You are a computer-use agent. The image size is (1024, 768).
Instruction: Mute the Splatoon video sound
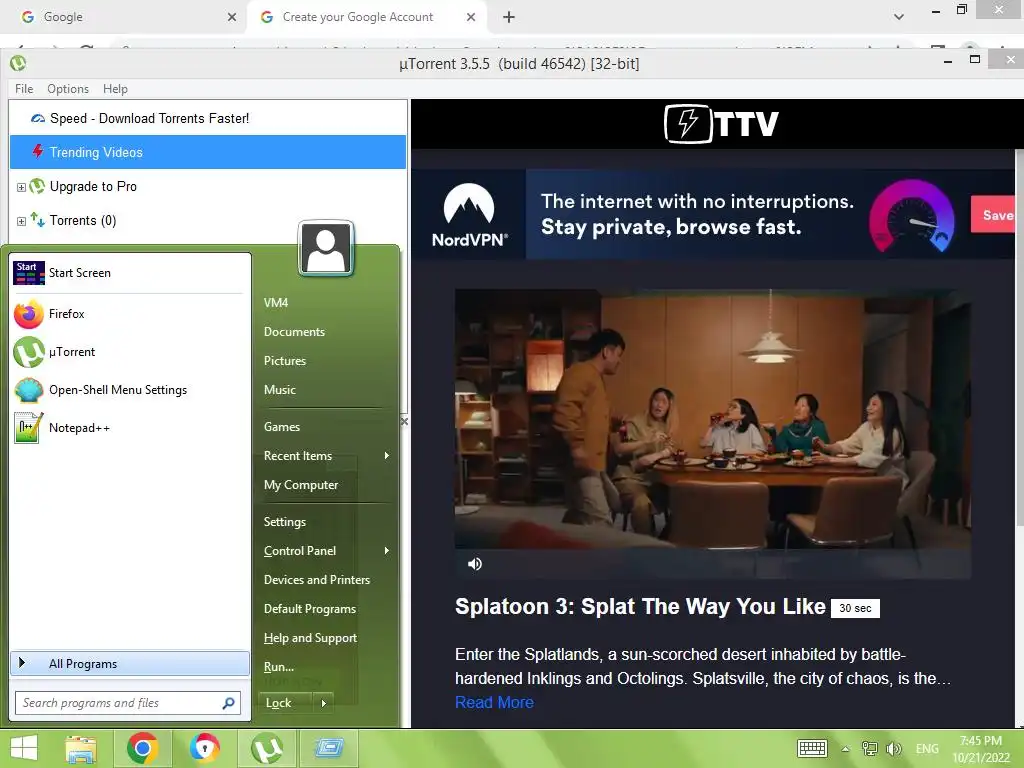click(x=475, y=564)
